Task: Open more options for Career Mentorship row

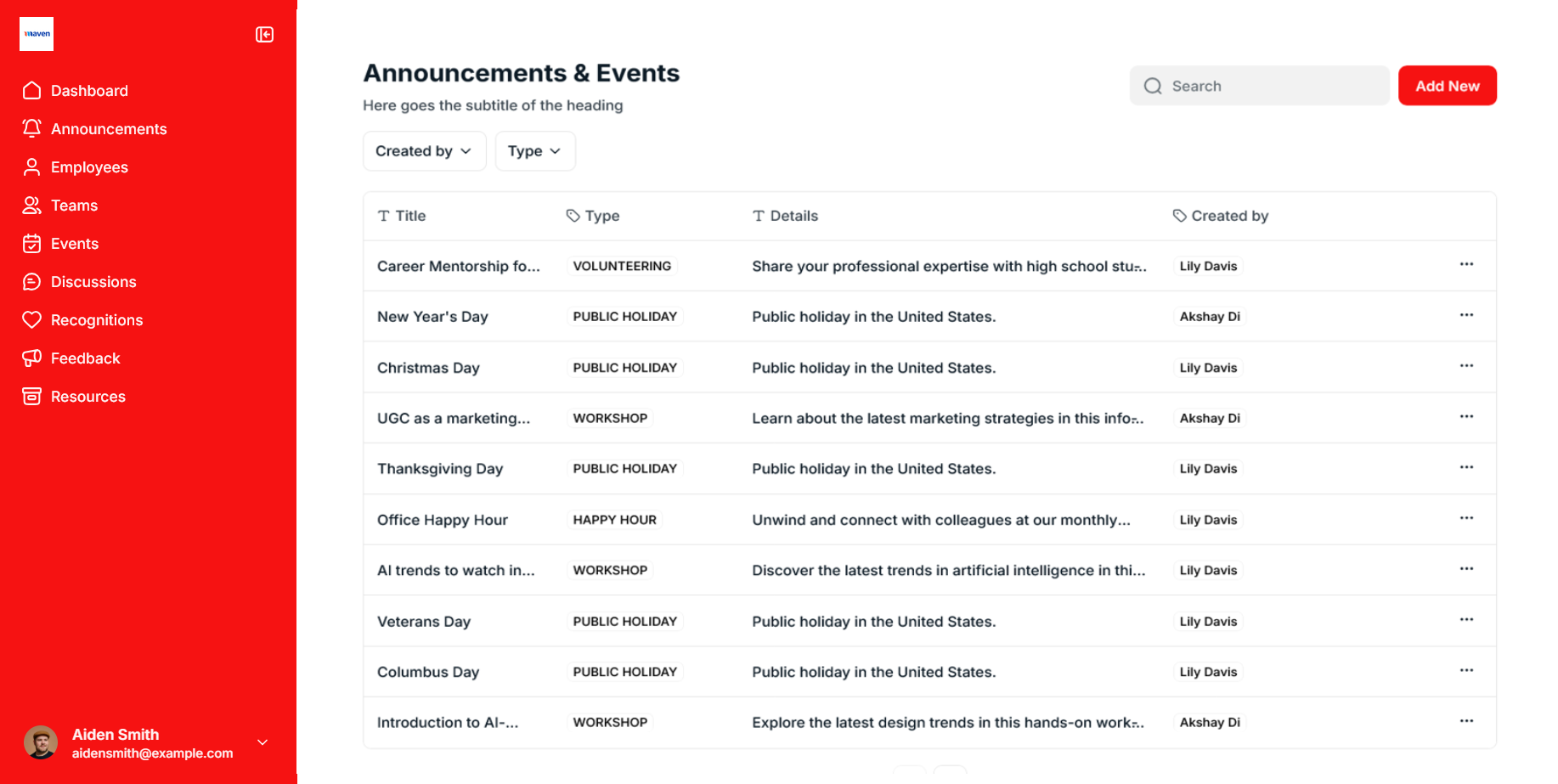Action: [1466, 265]
